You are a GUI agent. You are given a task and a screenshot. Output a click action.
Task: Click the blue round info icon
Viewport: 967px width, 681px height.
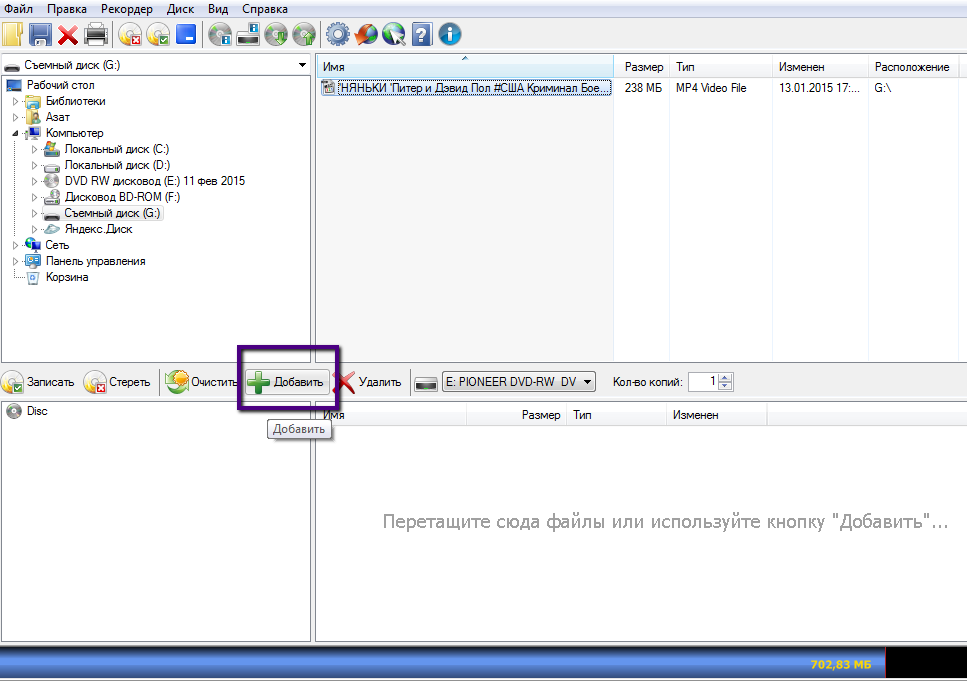[x=450, y=35]
